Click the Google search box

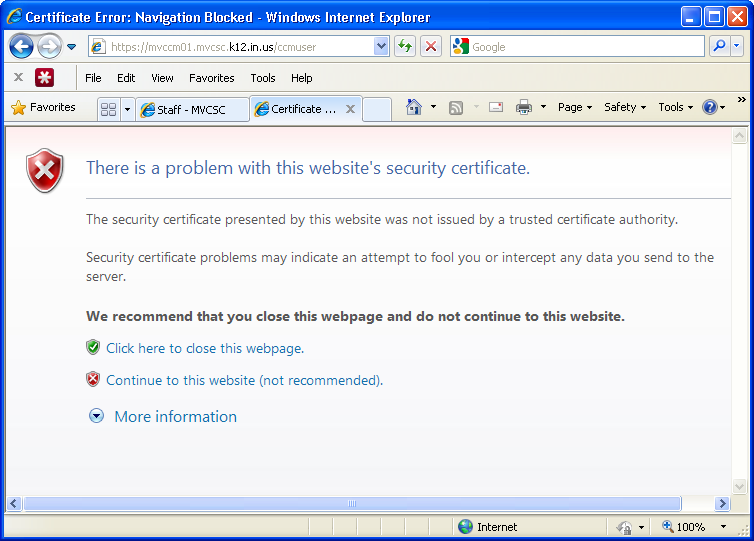578,47
